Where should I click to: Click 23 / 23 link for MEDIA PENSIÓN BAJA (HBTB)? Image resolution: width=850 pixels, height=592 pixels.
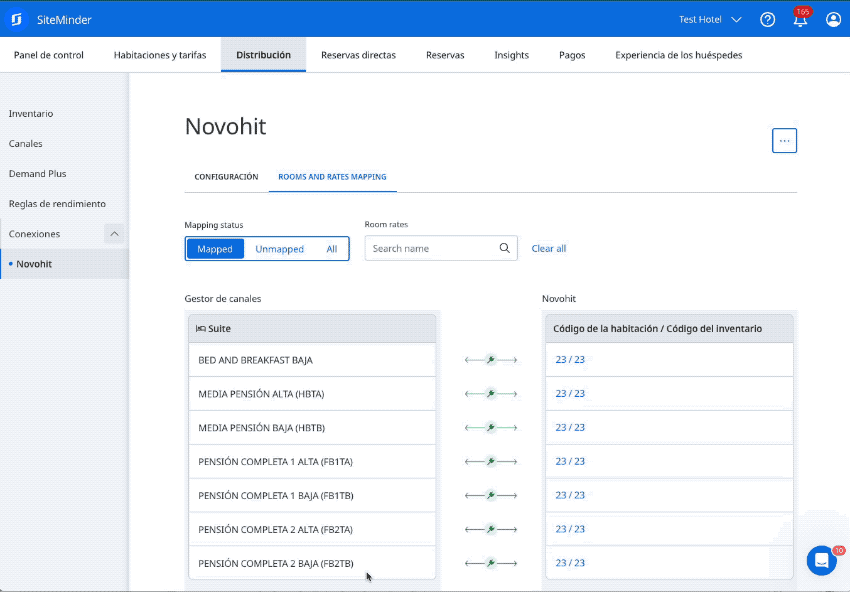(570, 427)
